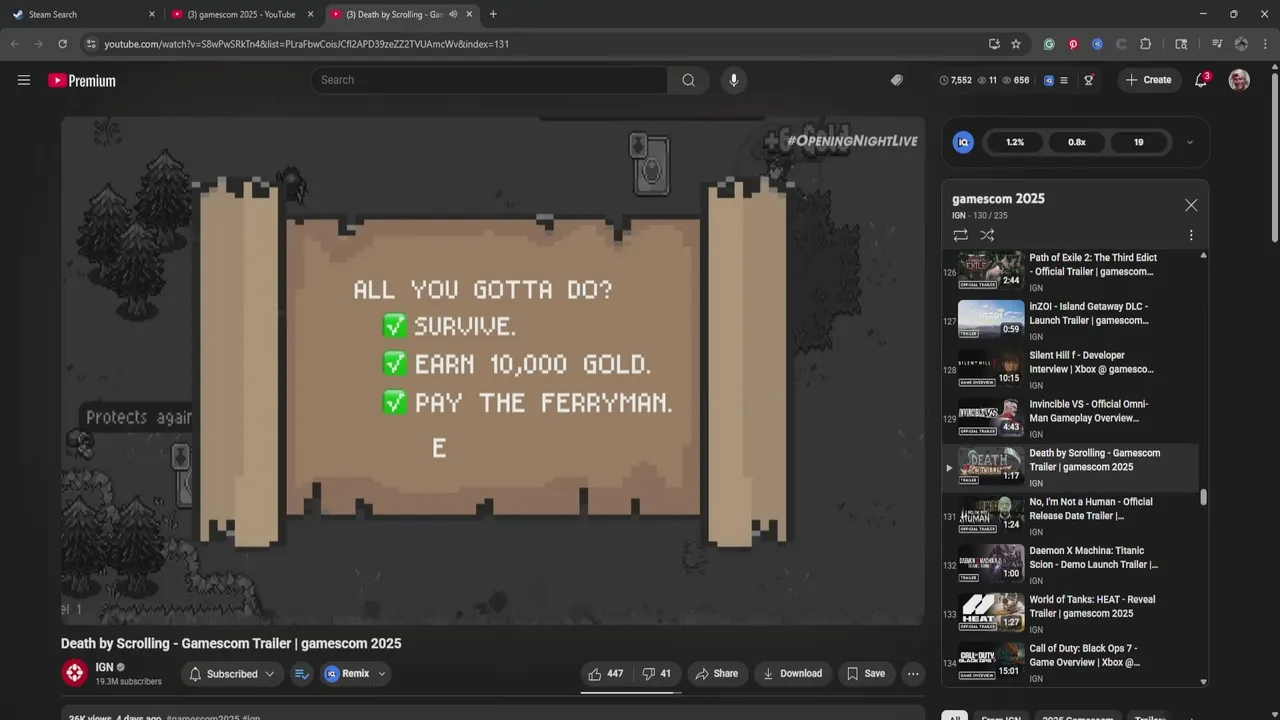Go to YouTube Premium home logo
The image size is (1280, 720).
pyautogui.click(x=82, y=81)
